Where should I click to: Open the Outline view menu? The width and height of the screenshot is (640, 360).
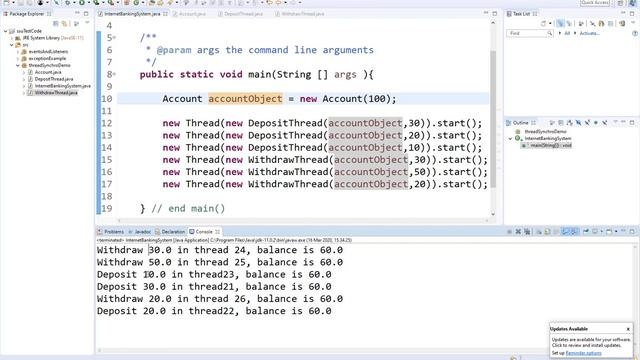click(x=616, y=122)
